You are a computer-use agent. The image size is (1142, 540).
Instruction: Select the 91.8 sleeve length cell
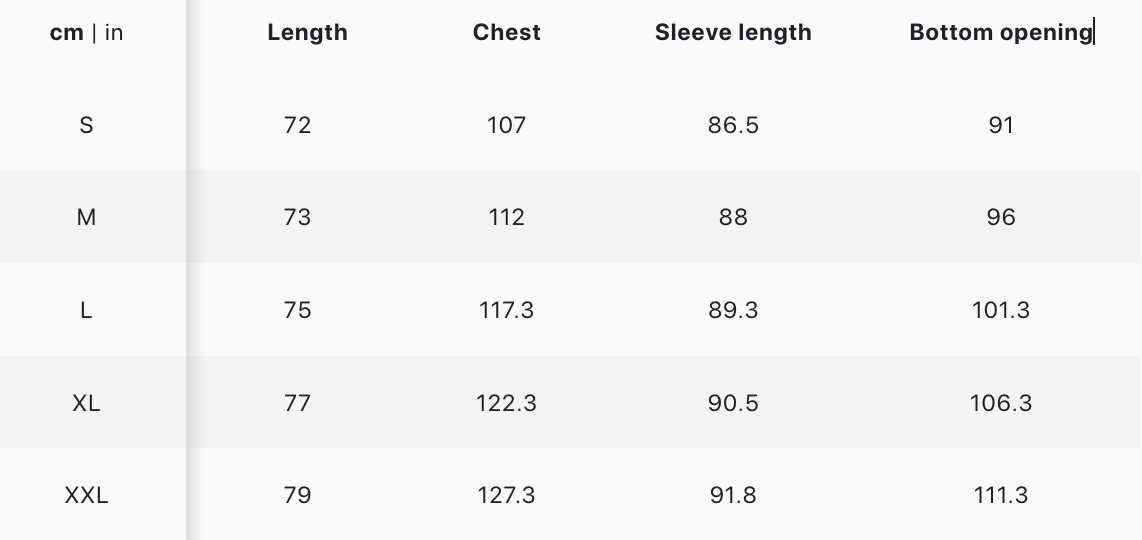733,495
